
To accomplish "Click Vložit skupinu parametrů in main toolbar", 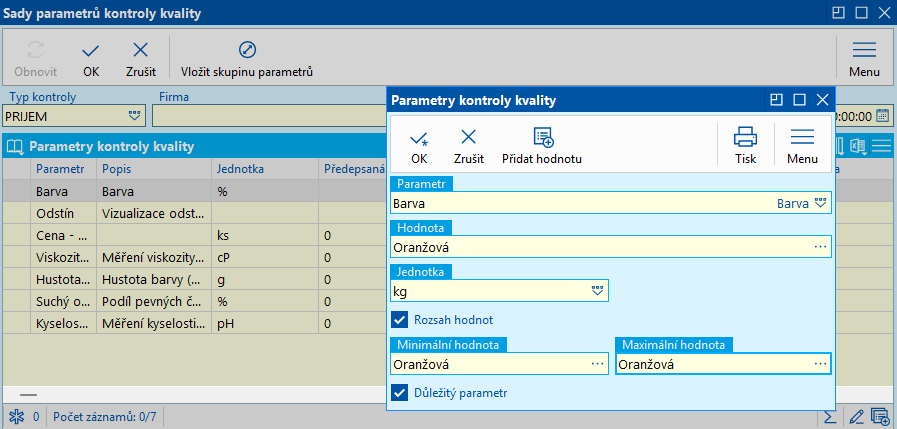I will point(247,57).
